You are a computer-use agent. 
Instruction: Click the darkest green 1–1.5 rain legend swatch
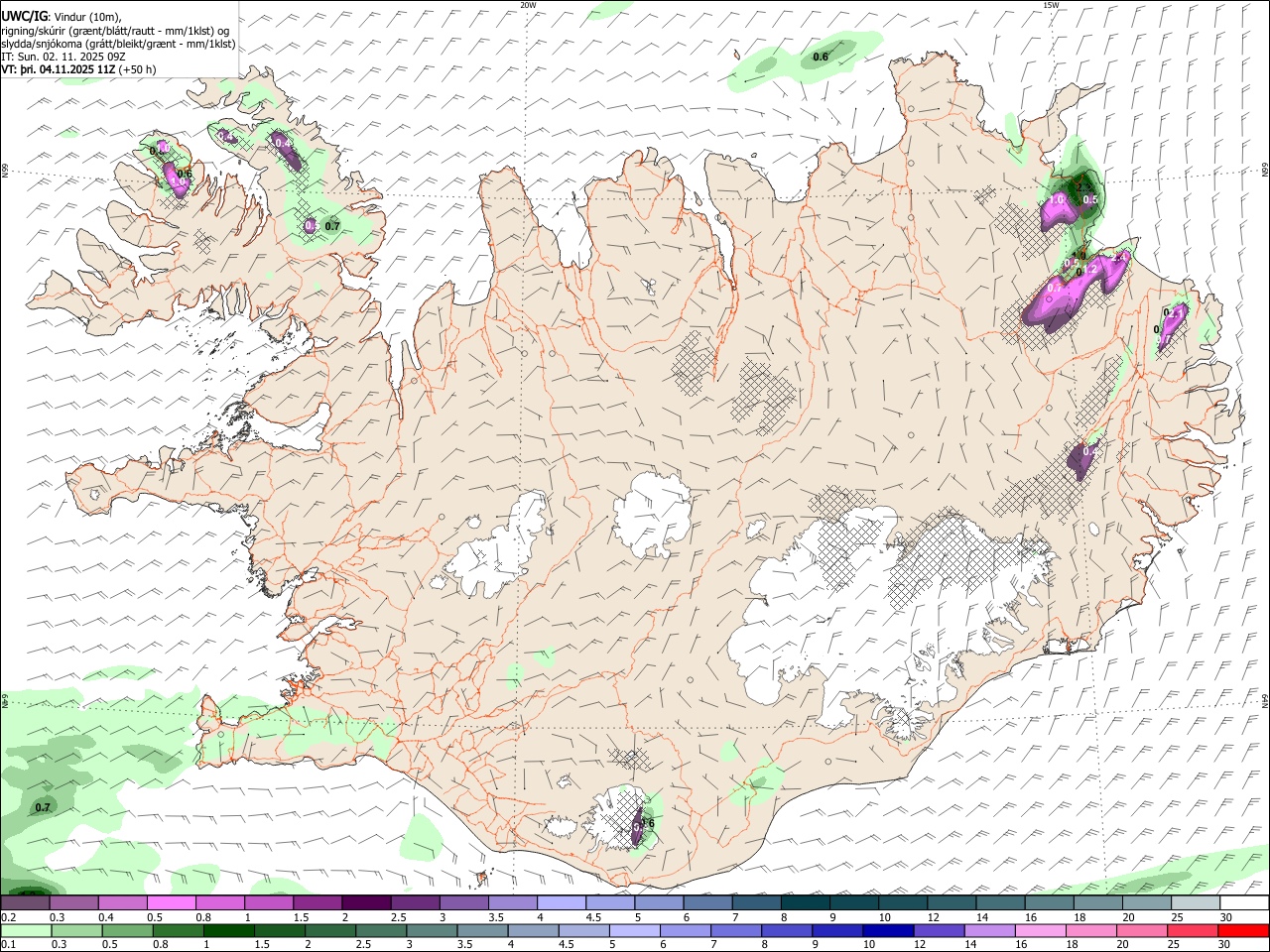228,930
